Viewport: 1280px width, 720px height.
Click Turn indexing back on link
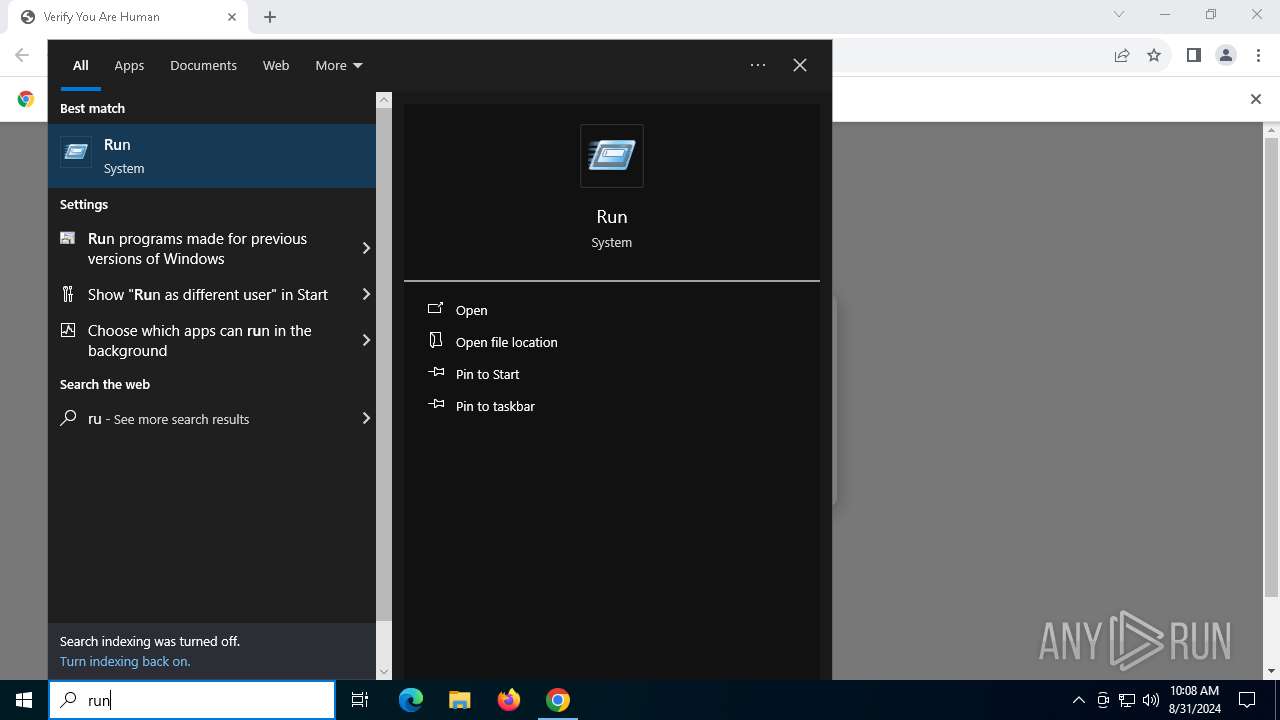tap(125, 661)
